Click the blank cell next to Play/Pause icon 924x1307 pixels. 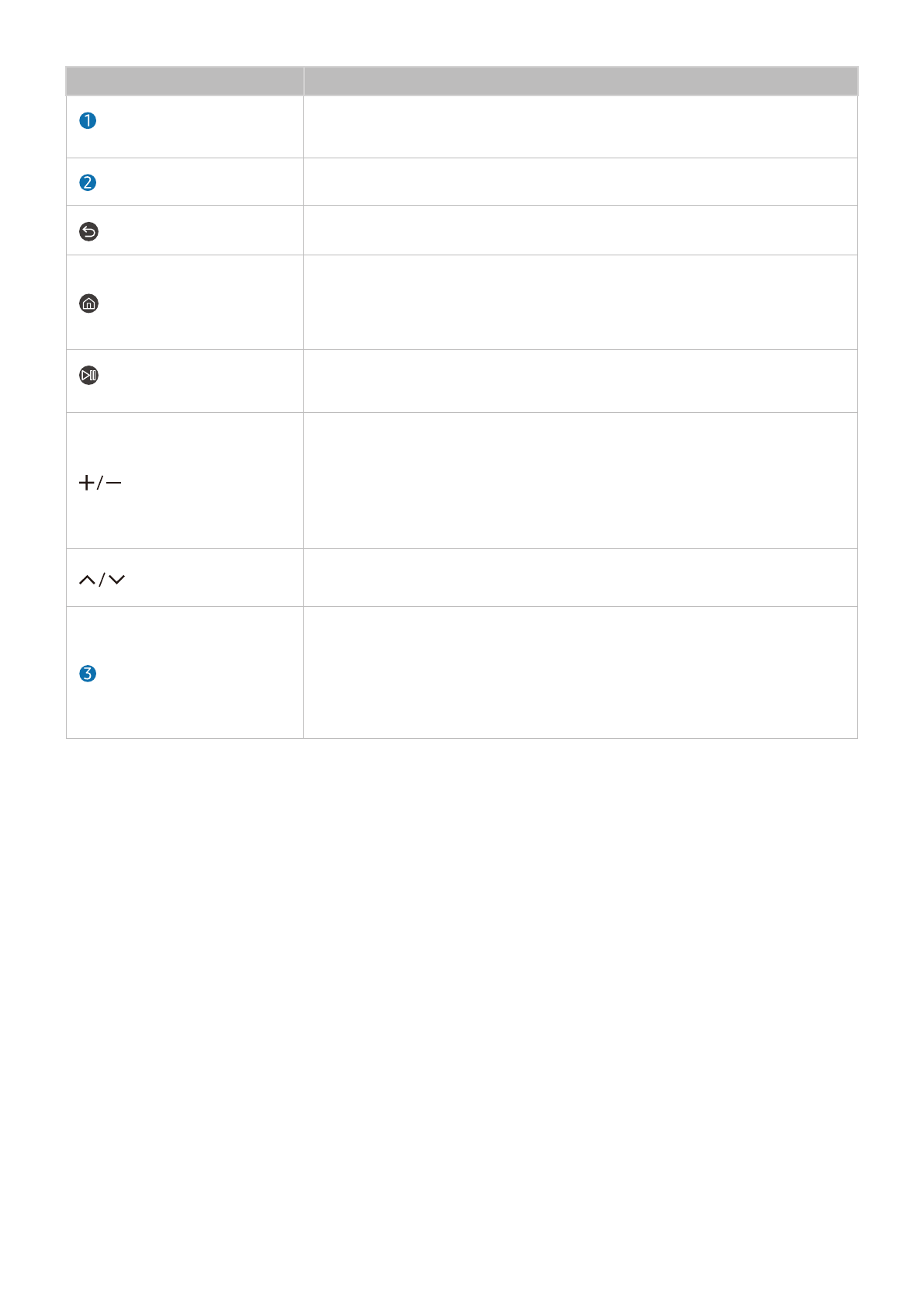coord(580,380)
